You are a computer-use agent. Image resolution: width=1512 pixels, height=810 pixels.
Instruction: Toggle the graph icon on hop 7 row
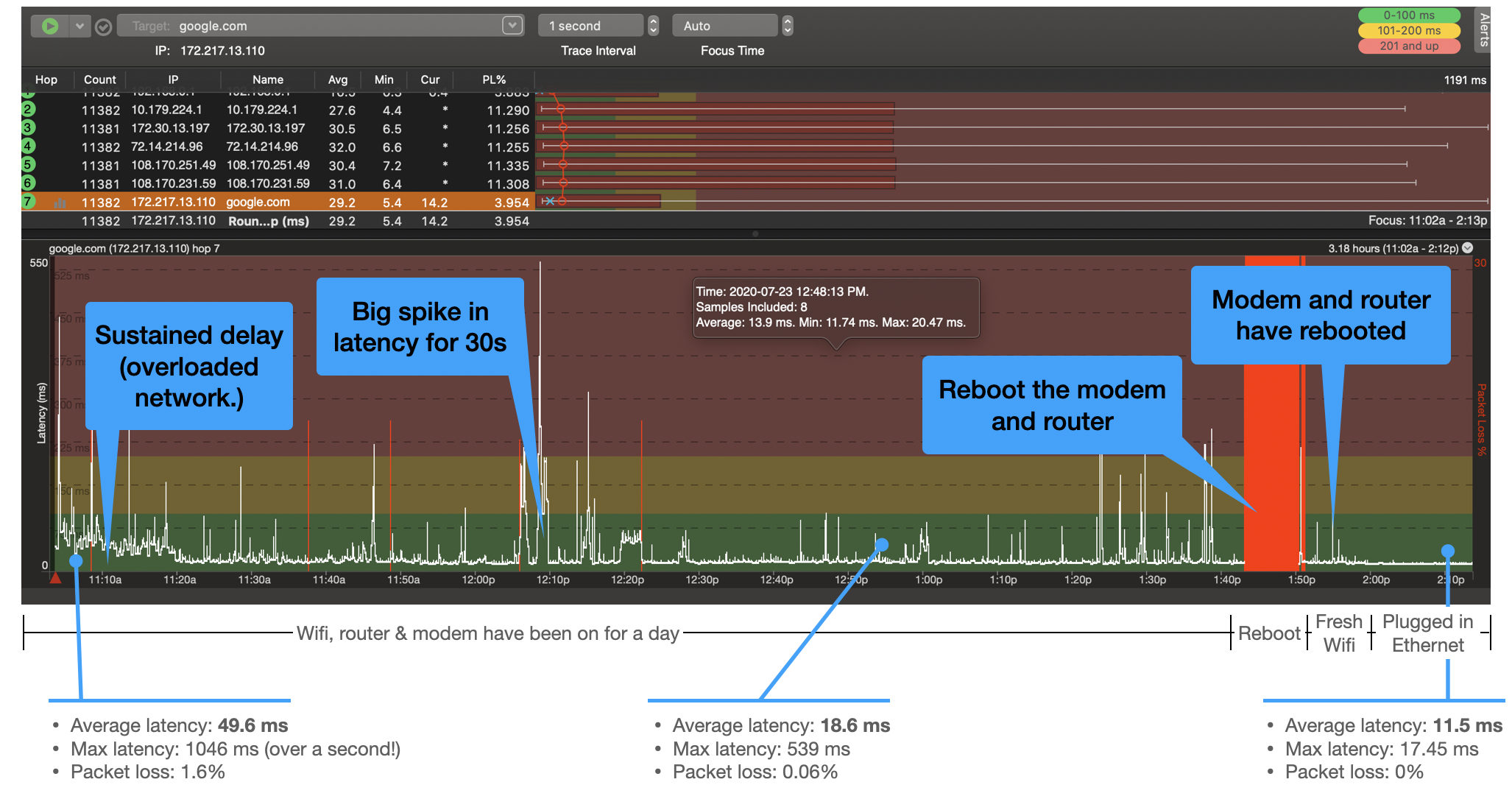point(60,202)
